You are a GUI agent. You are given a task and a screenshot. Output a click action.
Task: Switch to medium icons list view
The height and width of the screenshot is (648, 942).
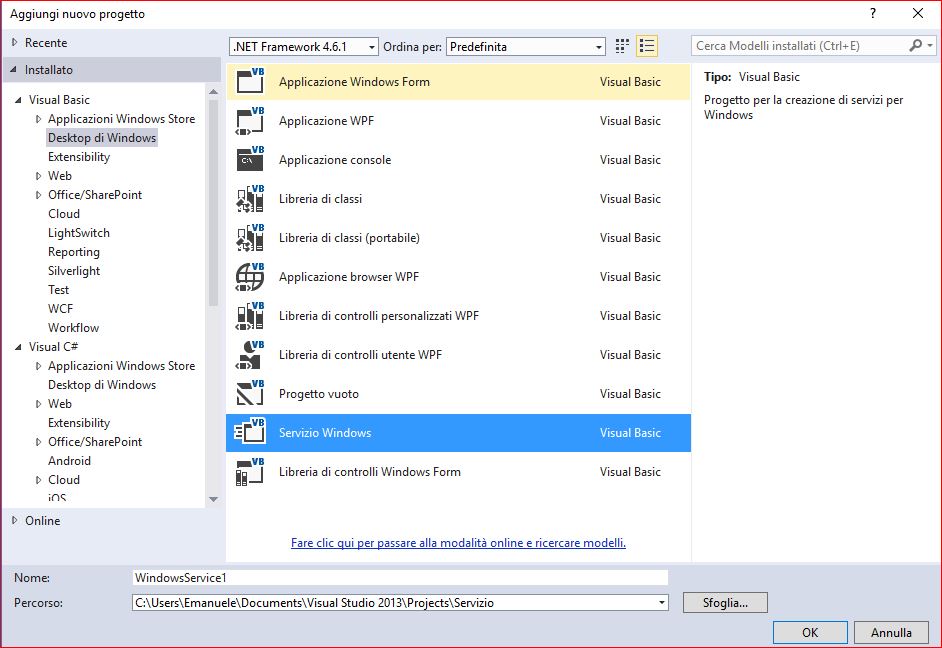tap(647, 46)
